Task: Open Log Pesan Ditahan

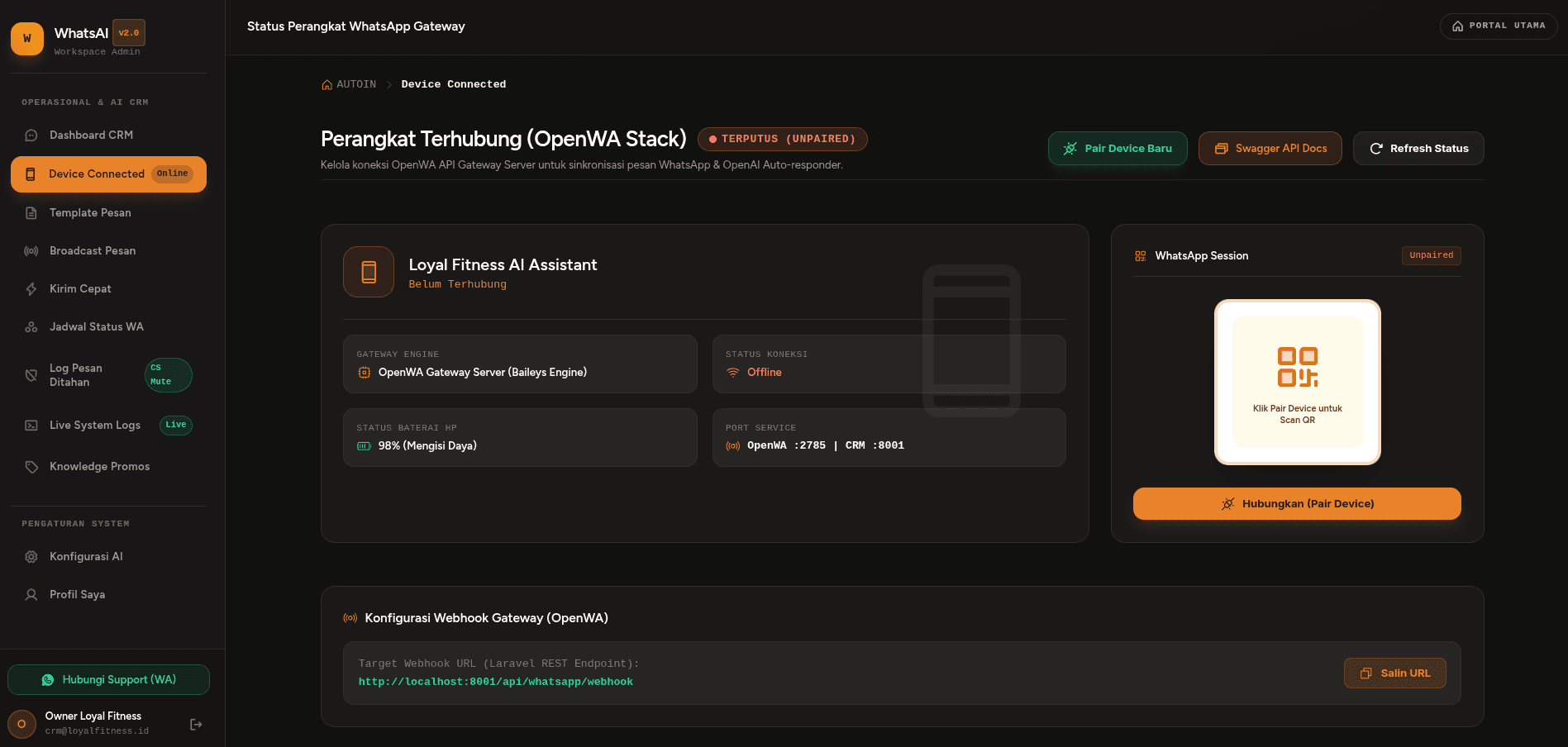Action: tap(109, 375)
